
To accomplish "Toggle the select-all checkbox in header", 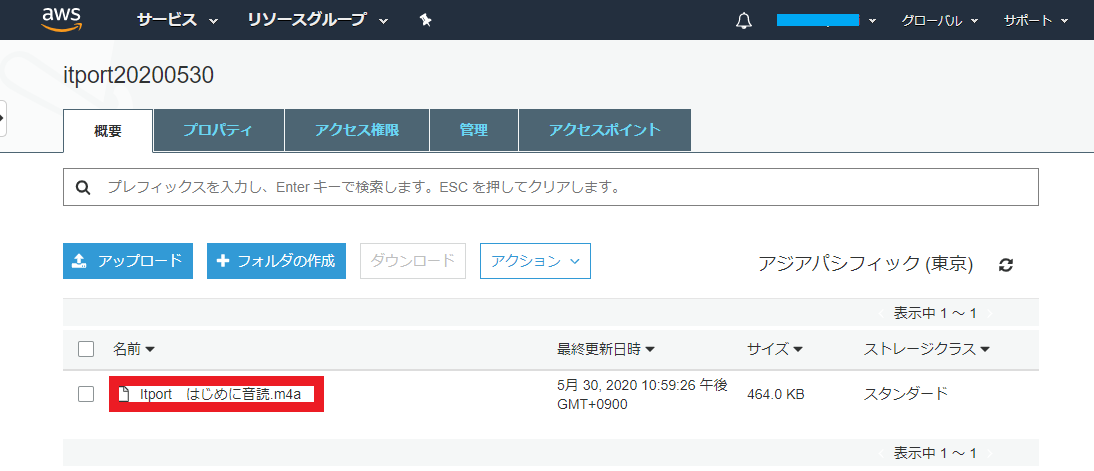I will tap(86, 349).
